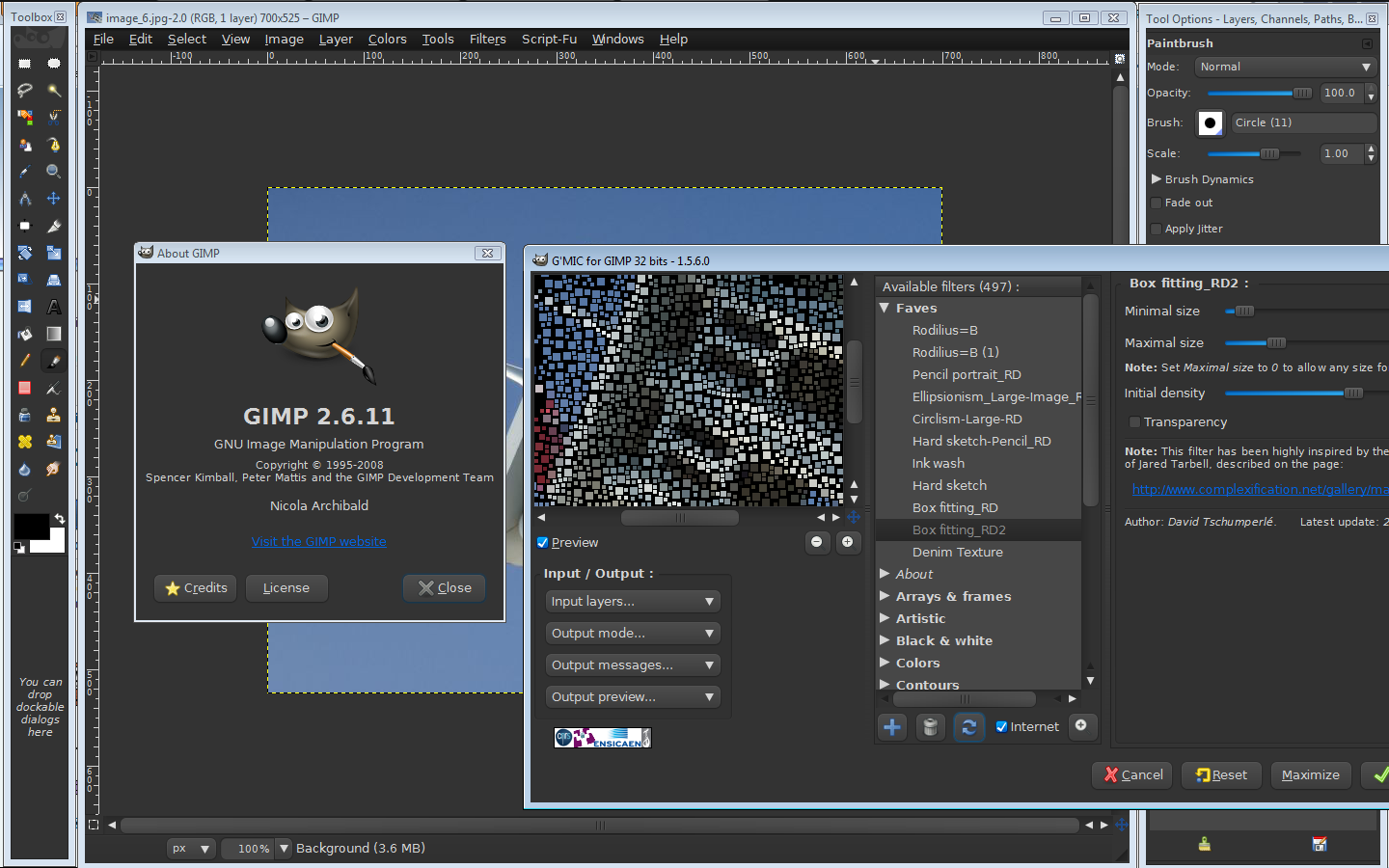Viewport: 1389px width, 868px height.
Task: Select the Text tool (letter A)
Action: tap(54, 307)
